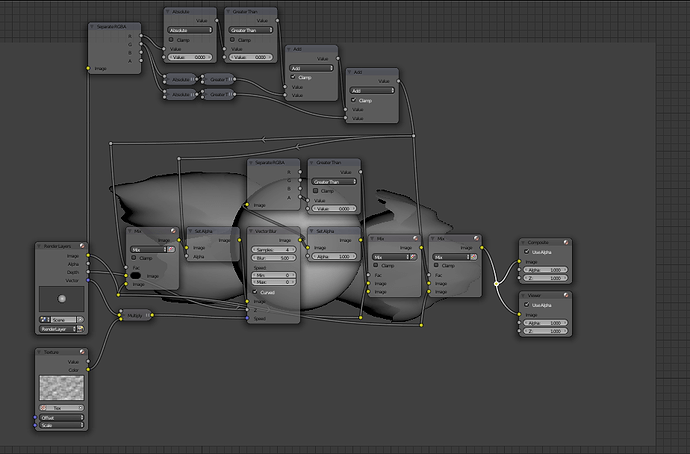
Task: Toggle preview icon on Render Layers node
Action: (x=82, y=246)
